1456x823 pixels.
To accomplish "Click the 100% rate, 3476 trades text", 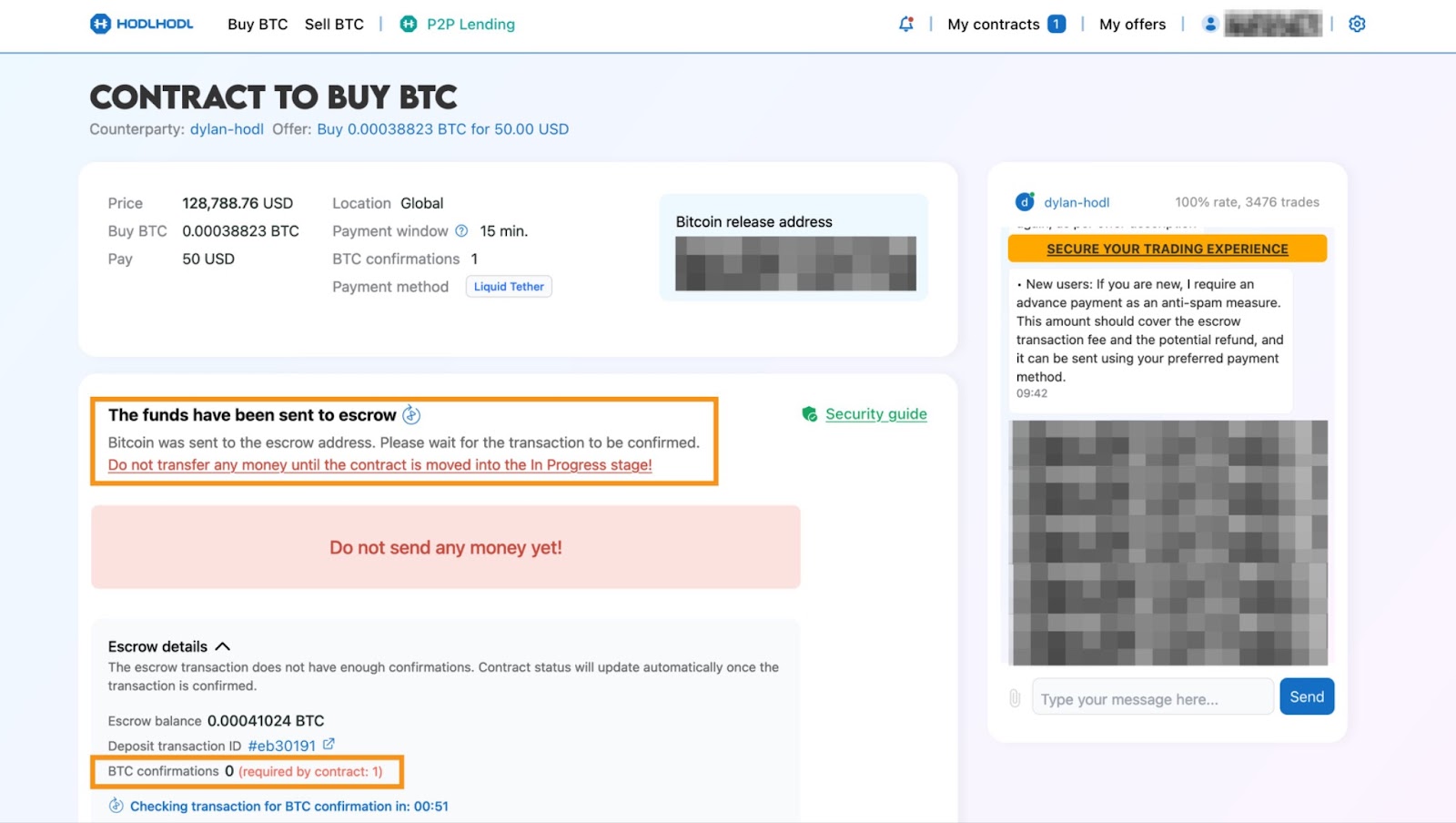I will click(1247, 202).
